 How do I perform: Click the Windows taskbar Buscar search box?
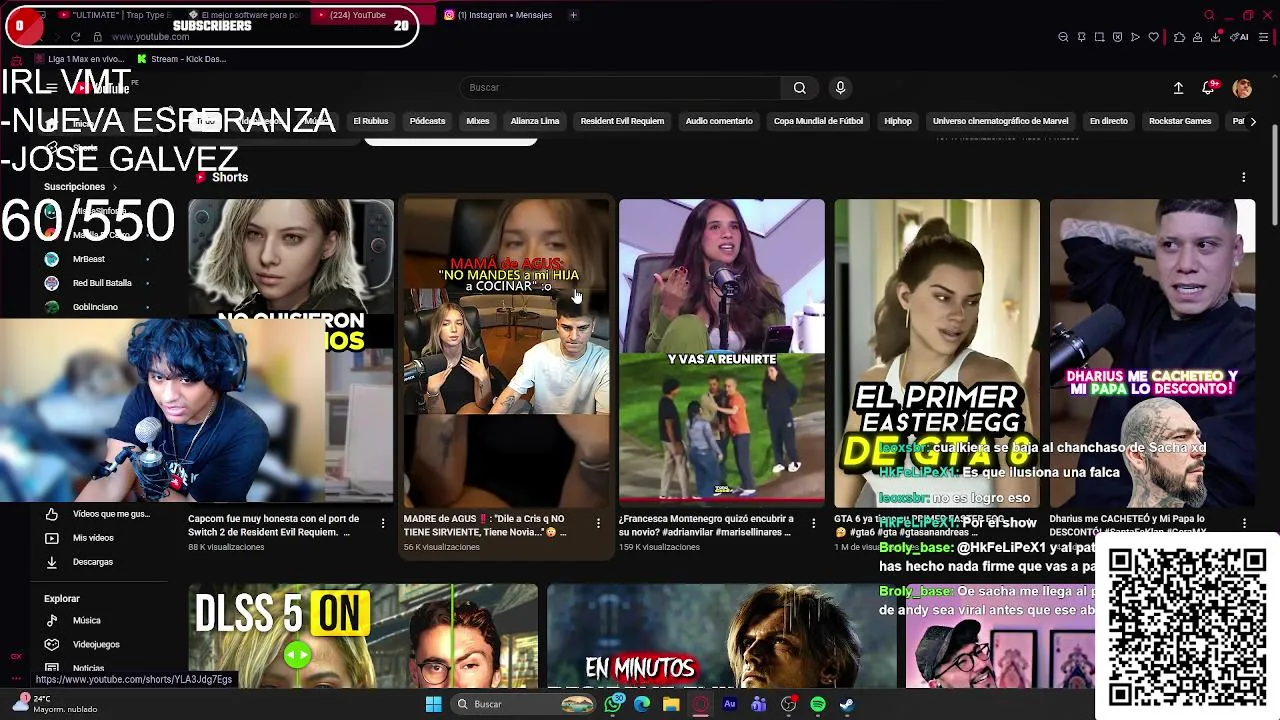(x=524, y=704)
